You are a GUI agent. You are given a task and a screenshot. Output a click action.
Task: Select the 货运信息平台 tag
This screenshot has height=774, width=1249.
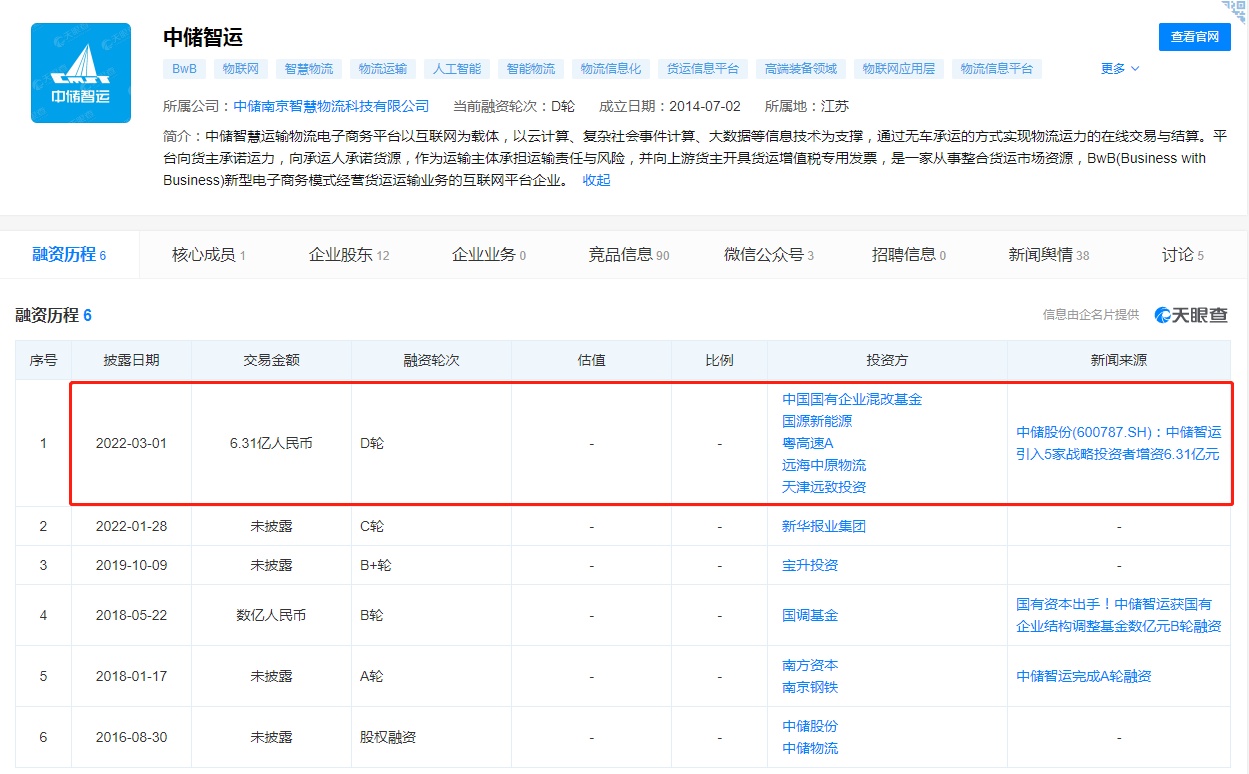703,69
